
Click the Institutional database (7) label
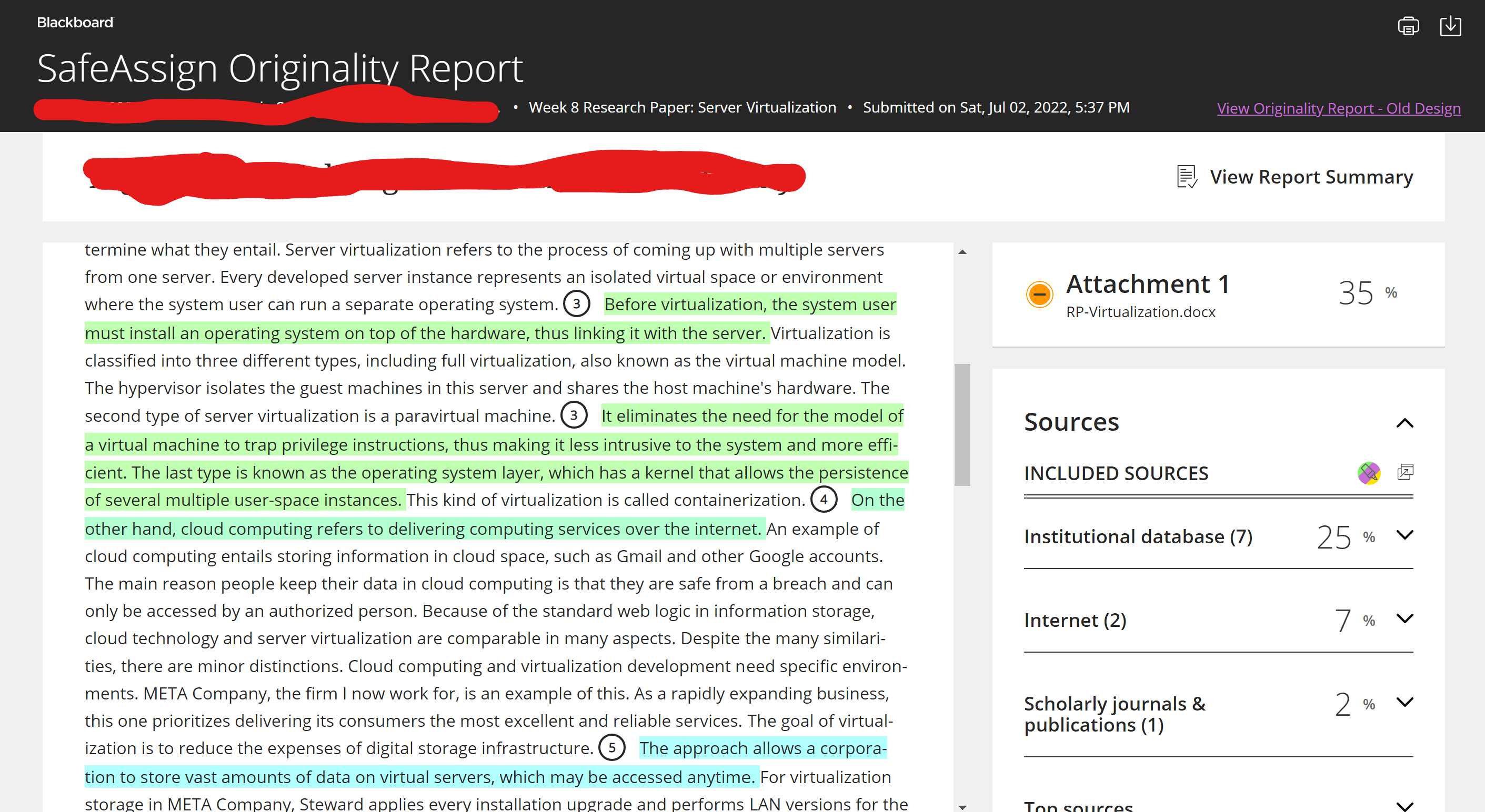[x=1138, y=536]
